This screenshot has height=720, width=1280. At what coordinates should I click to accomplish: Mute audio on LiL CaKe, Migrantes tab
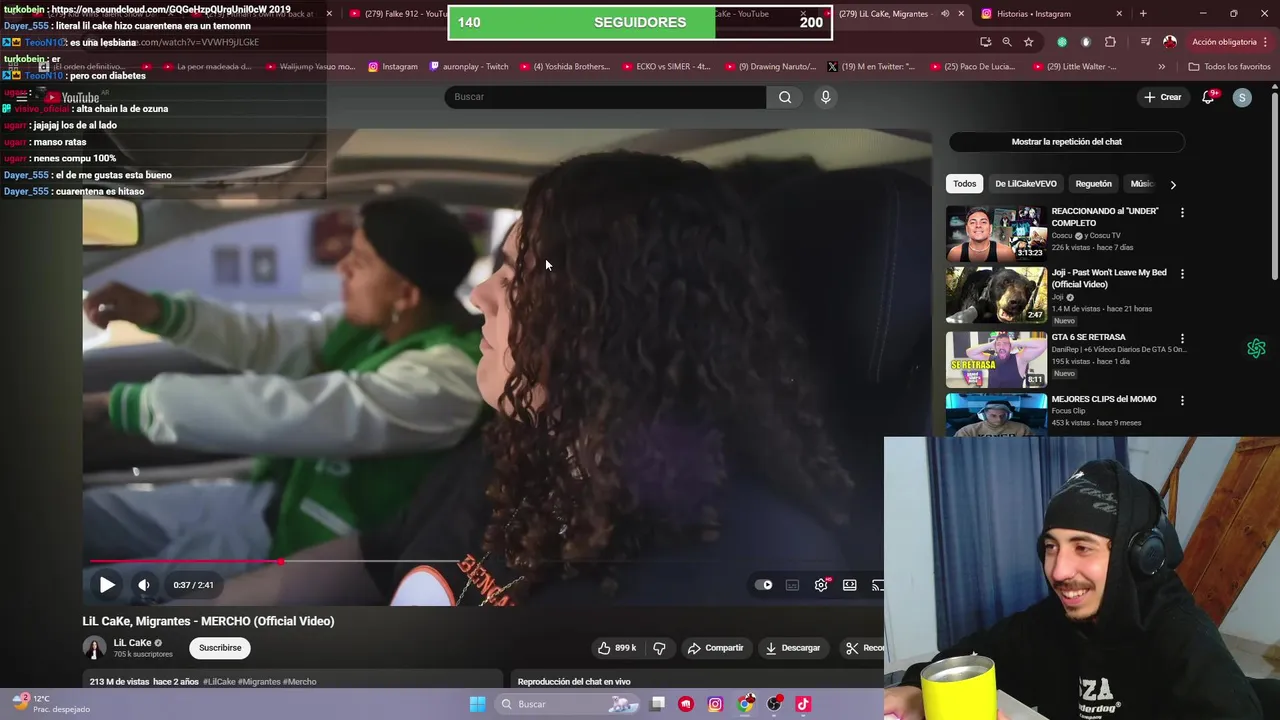click(945, 14)
